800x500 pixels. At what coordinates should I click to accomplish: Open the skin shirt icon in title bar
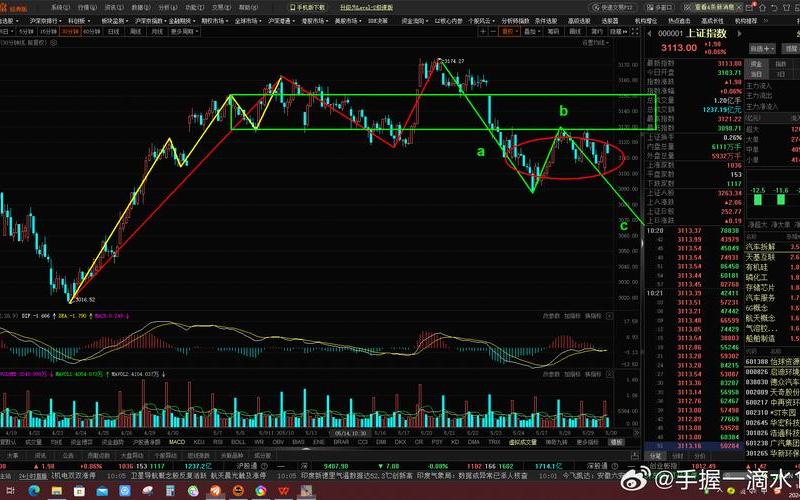pyautogui.click(x=786, y=7)
